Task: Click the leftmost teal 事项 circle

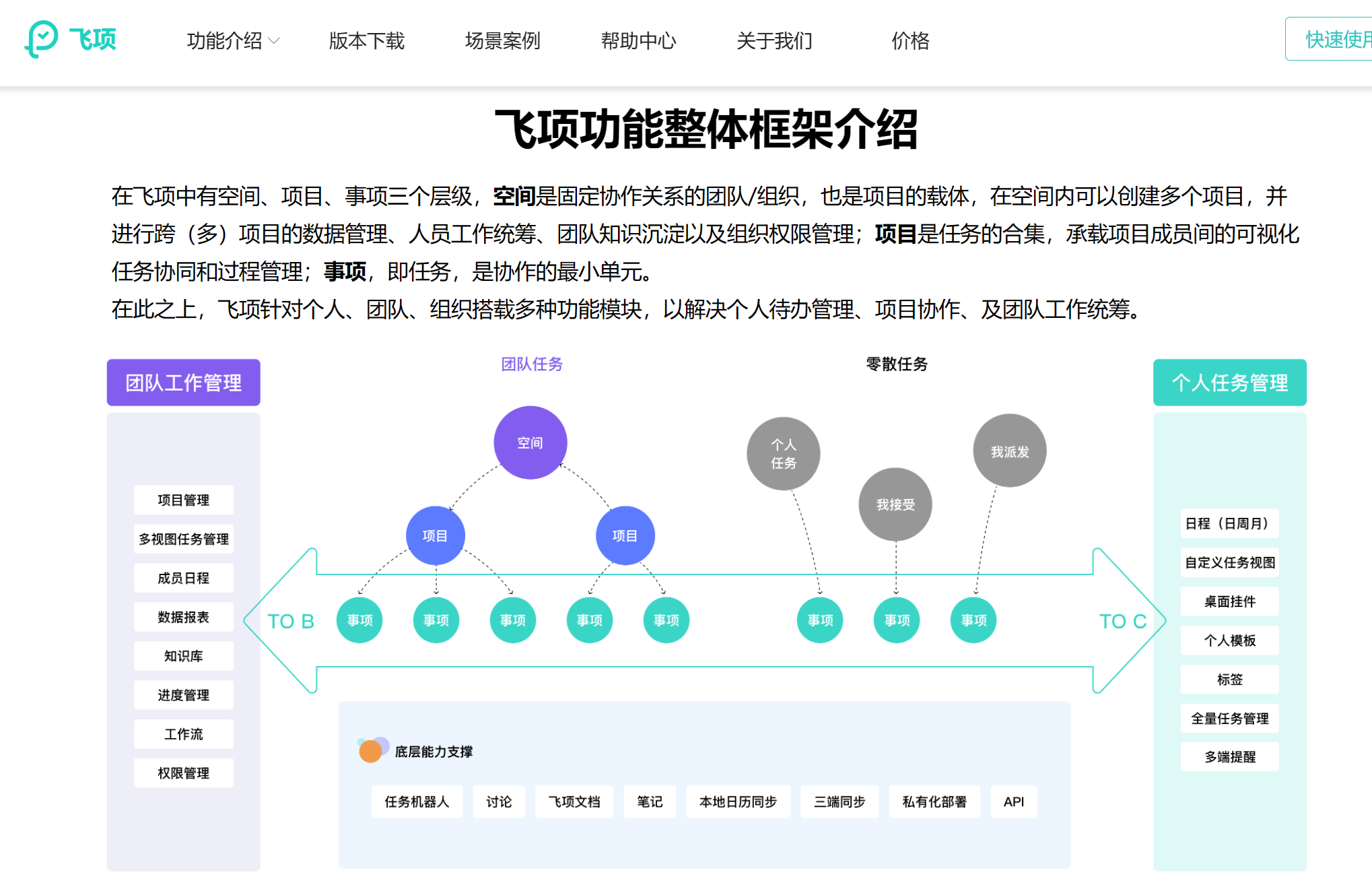Action: coord(359,620)
